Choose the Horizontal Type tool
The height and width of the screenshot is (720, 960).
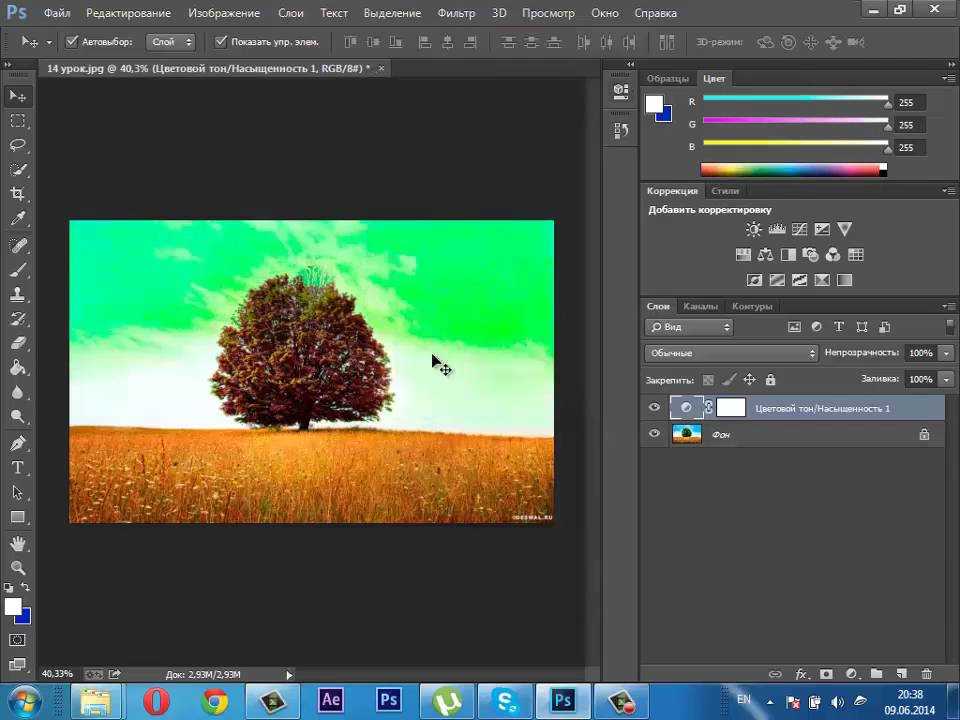(17, 468)
